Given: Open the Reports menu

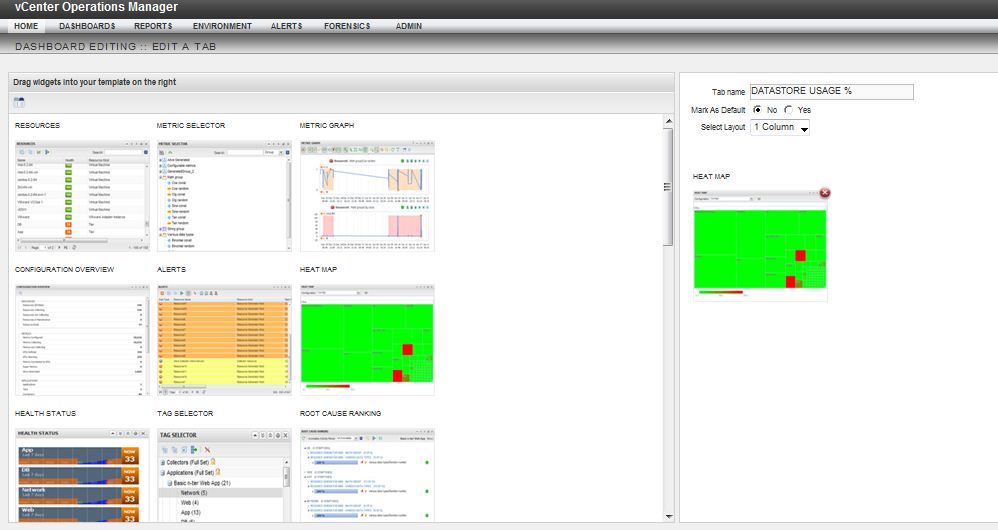Looking at the screenshot, I should click(153, 26).
